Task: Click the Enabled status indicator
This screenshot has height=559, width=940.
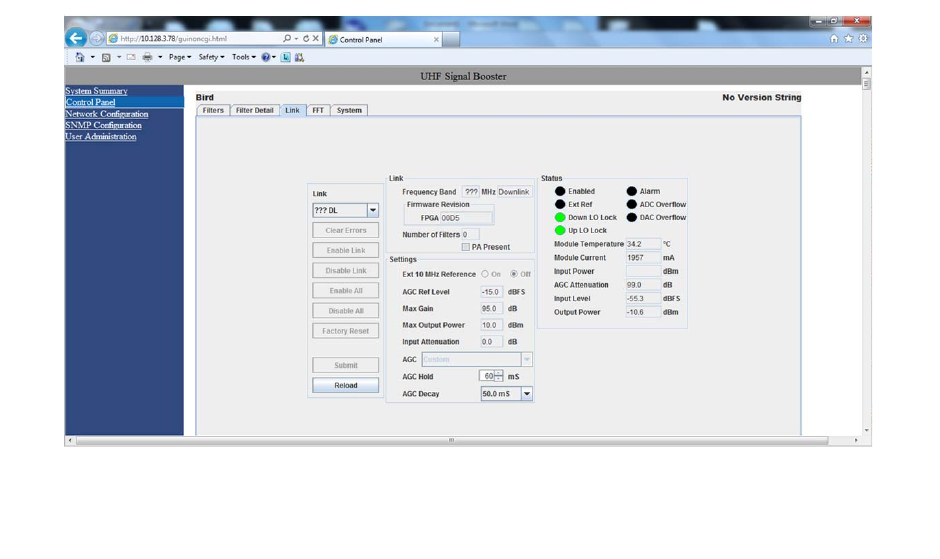Action: point(560,191)
